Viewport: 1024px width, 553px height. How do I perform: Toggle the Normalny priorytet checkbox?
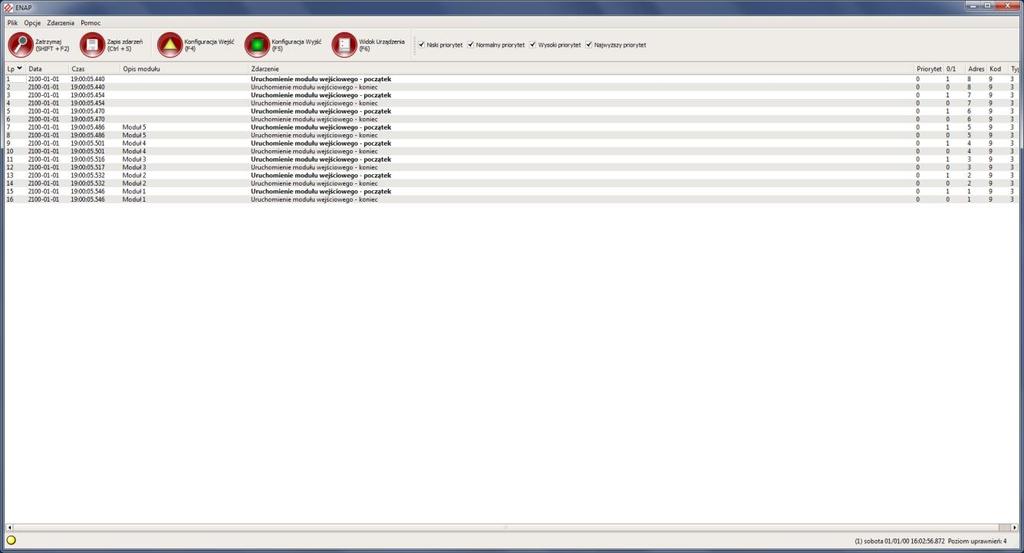[470, 44]
